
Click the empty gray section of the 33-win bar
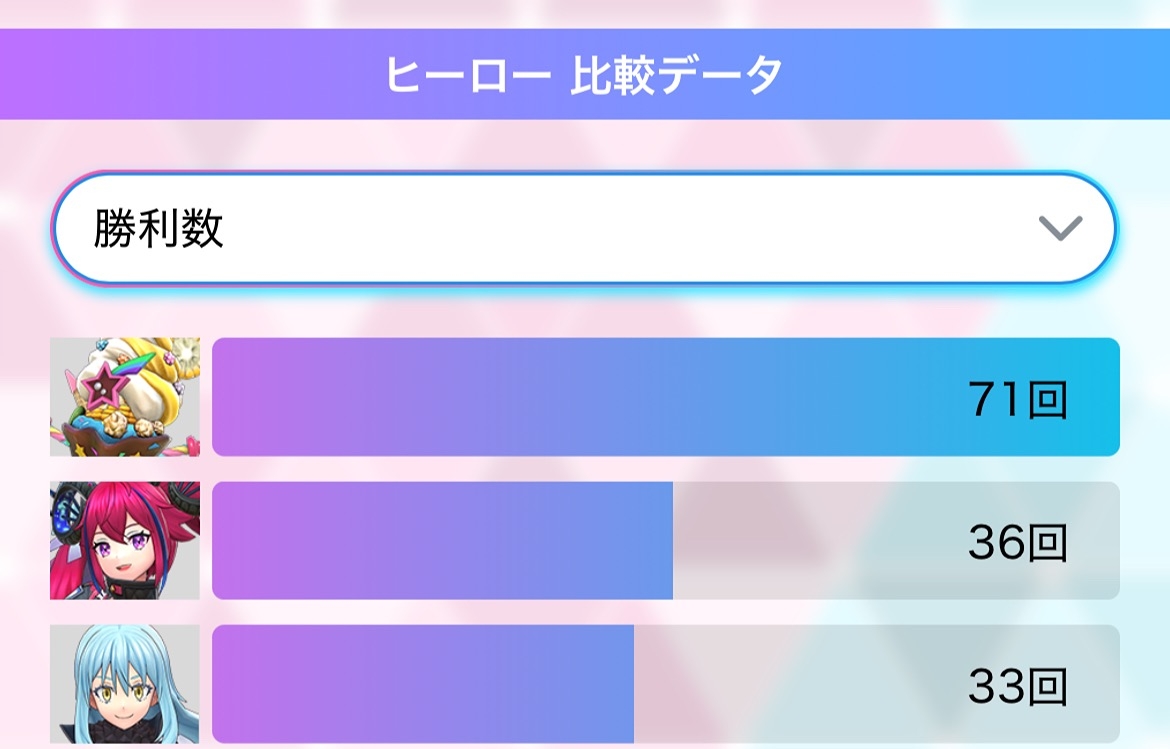click(790, 685)
